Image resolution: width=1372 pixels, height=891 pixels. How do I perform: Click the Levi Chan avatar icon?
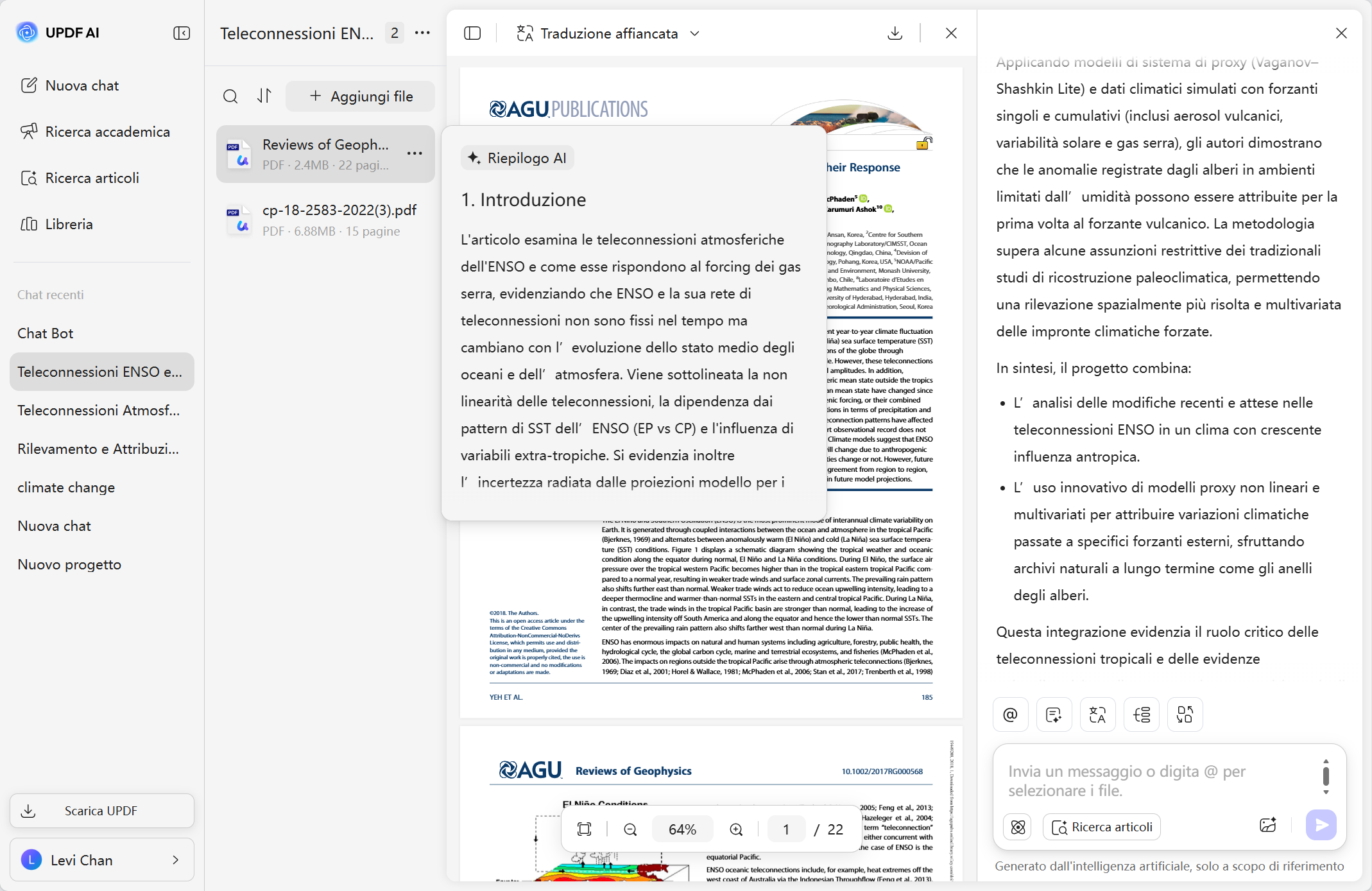[31, 860]
